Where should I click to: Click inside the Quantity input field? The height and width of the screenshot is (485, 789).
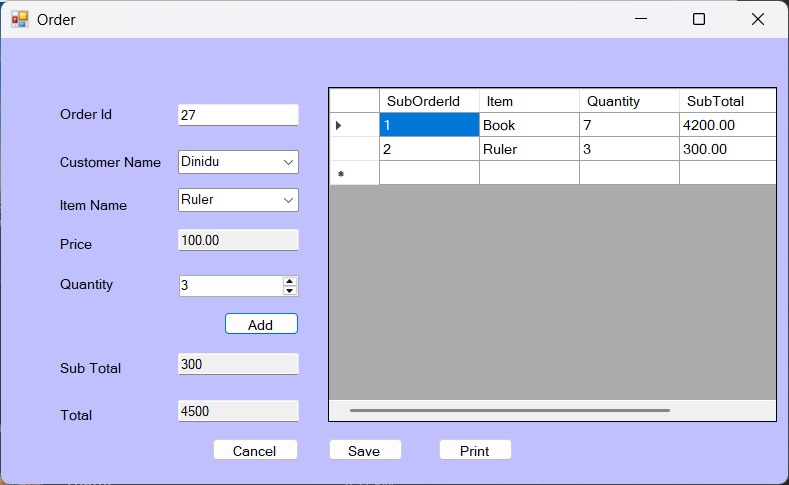[229, 286]
